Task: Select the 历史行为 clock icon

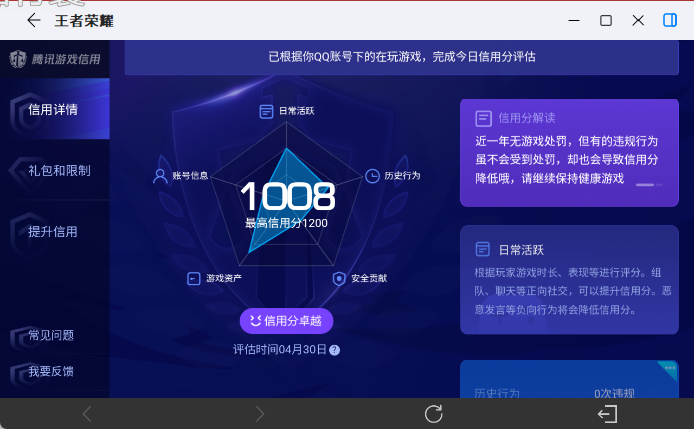Action: [372, 176]
